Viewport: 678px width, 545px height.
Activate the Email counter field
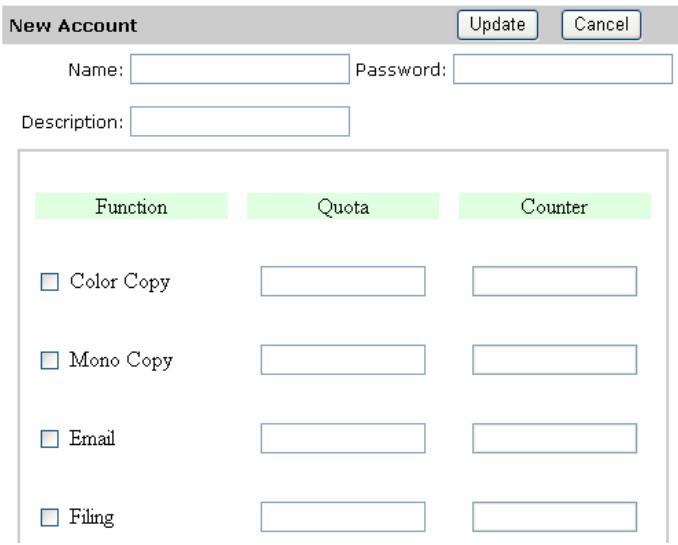[555, 438]
